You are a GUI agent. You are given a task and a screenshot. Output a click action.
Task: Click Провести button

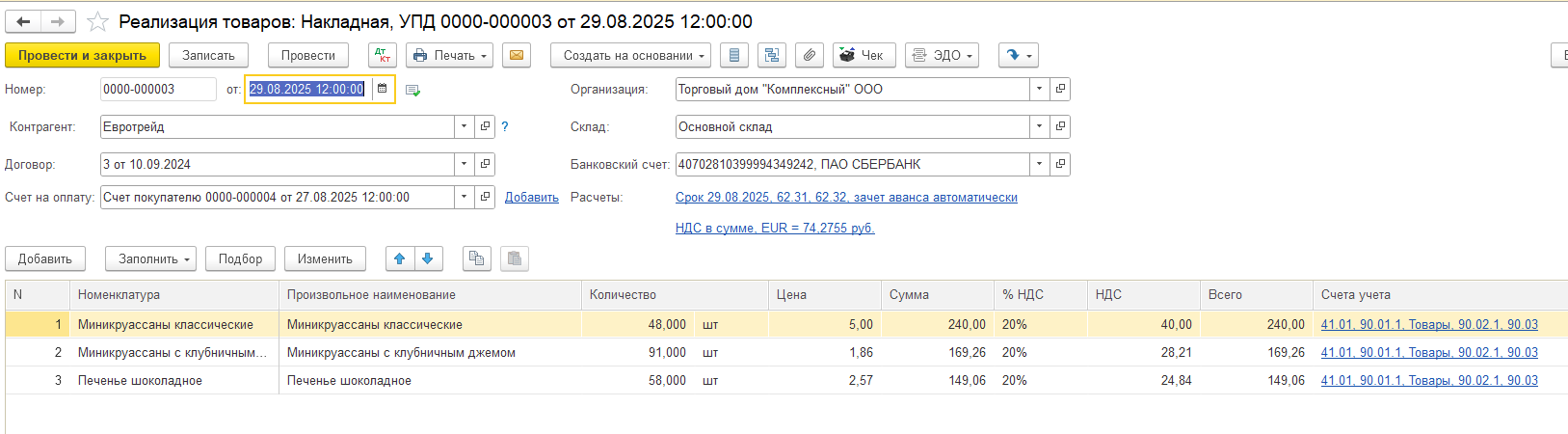(x=308, y=55)
